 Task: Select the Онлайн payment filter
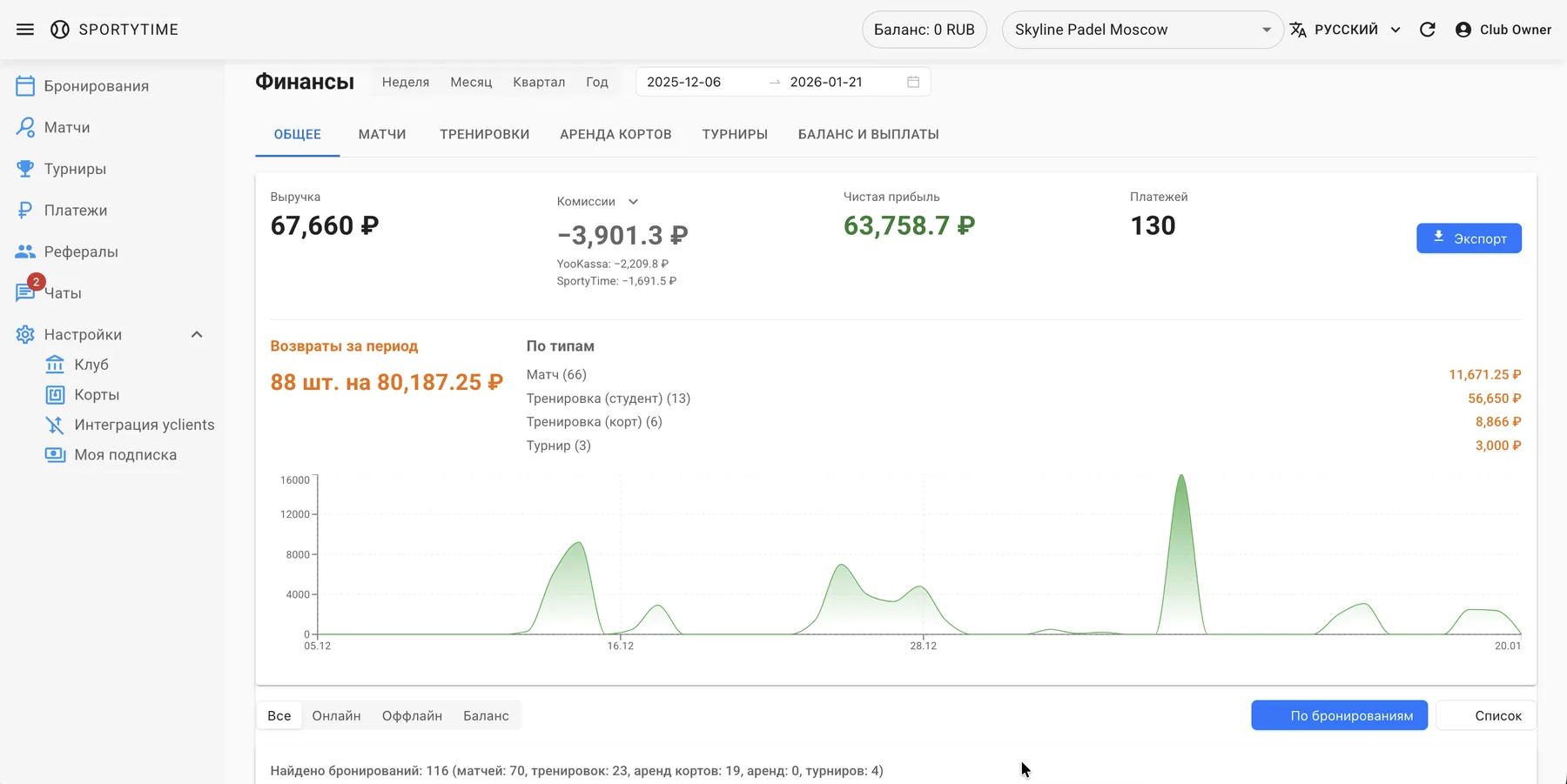pos(336,715)
